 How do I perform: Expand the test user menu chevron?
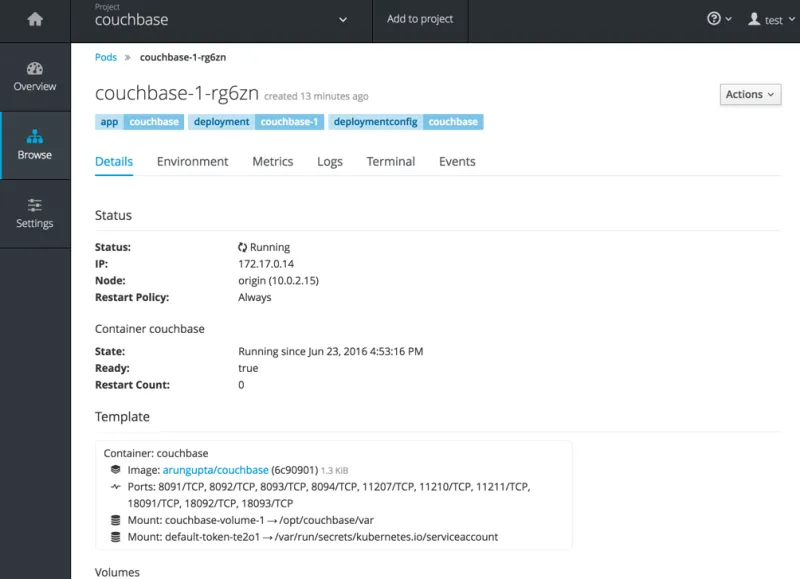pos(791,20)
